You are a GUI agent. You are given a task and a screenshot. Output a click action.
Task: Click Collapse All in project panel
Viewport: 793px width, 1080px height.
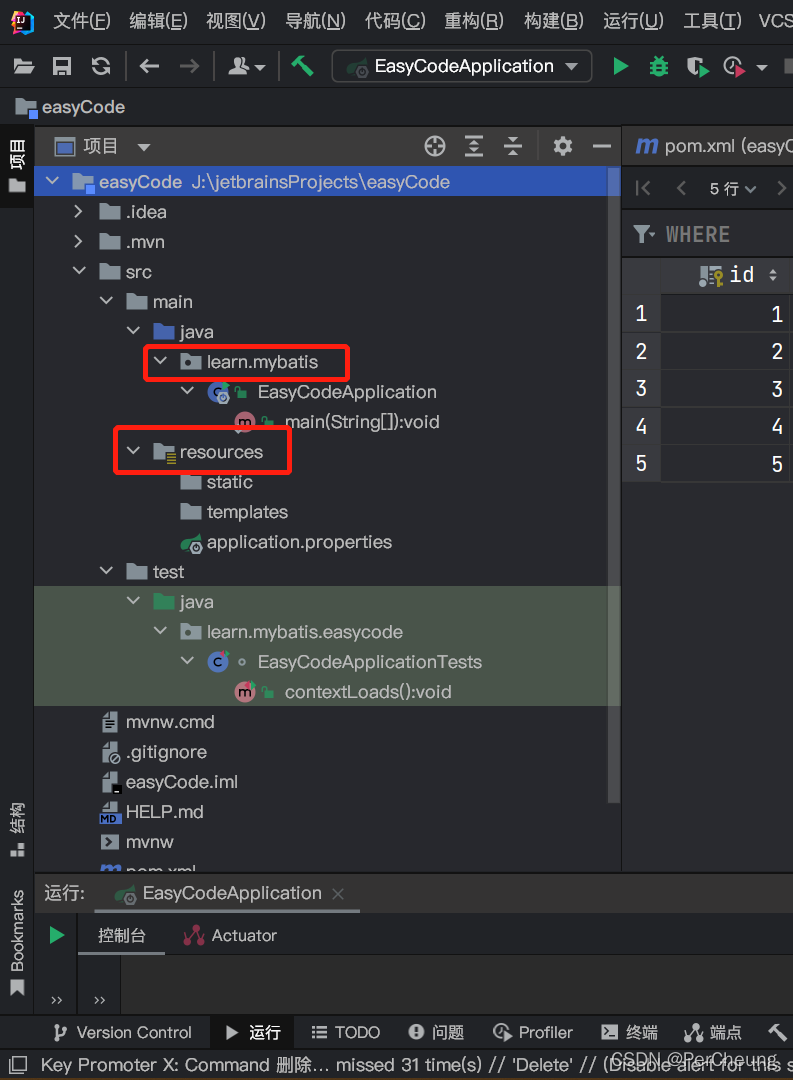click(513, 146)
